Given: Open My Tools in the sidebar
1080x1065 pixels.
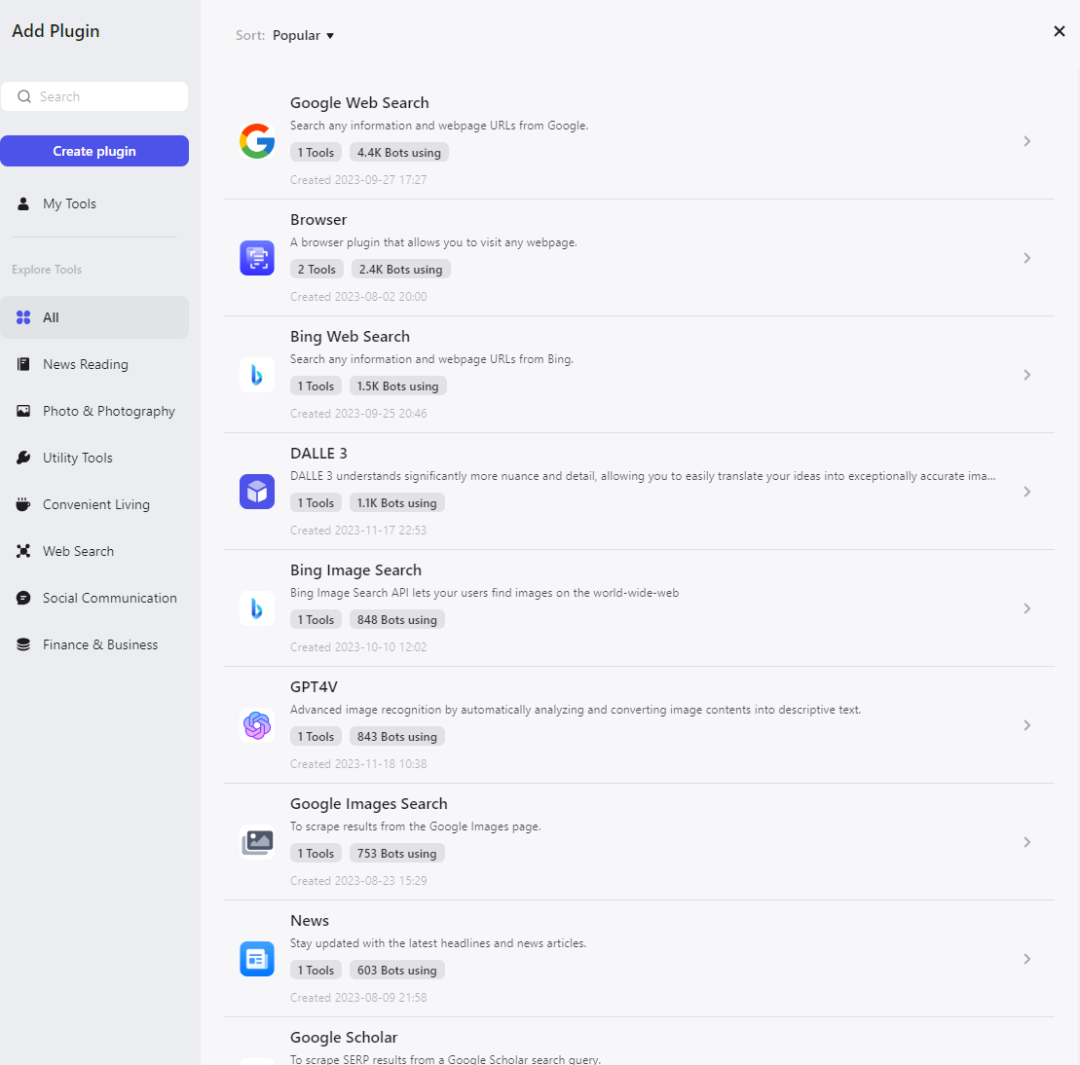Looking at the screenshot, I should click(x=69, y=204).
